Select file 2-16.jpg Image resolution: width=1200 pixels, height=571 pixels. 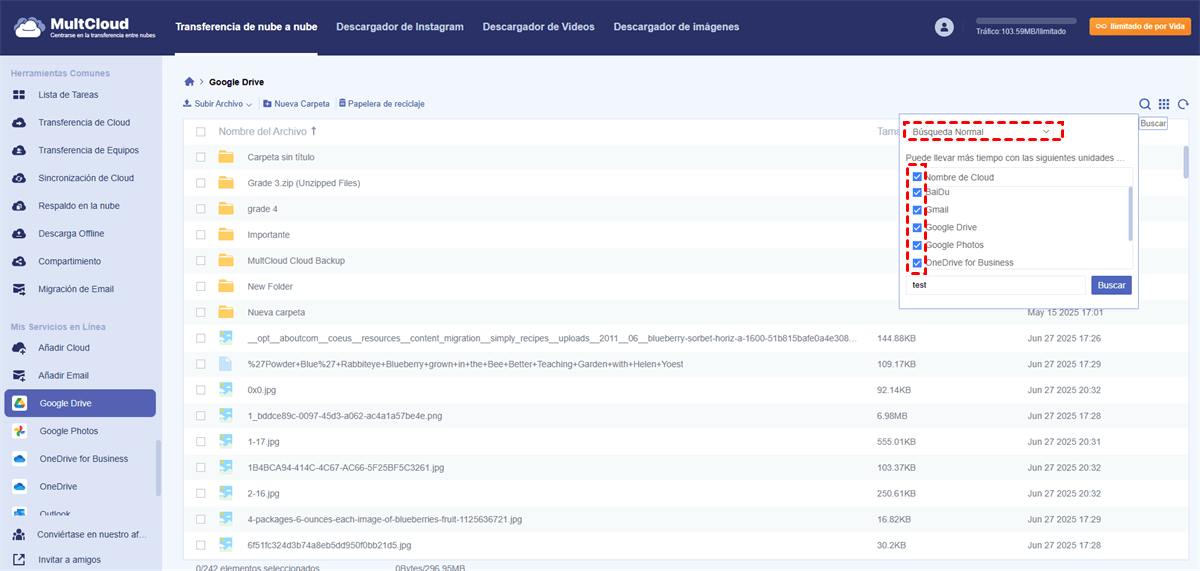(263, 493)
